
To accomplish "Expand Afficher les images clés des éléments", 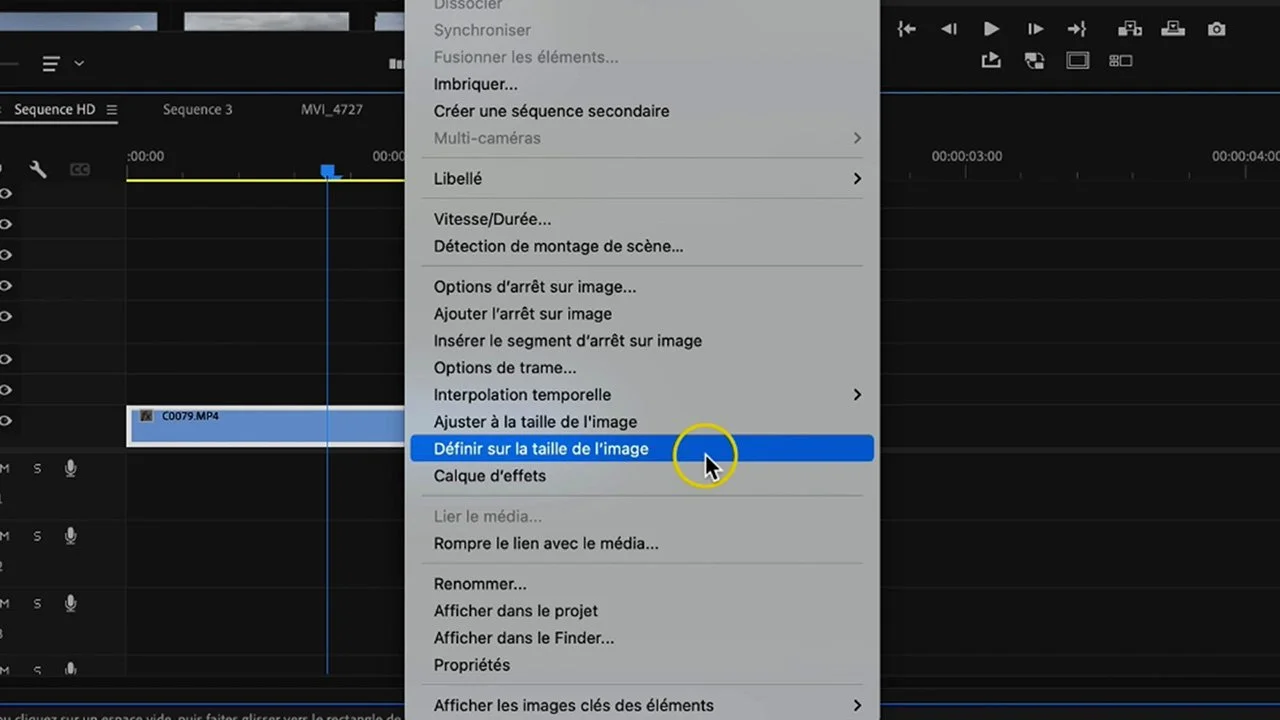I will point(857,706).
